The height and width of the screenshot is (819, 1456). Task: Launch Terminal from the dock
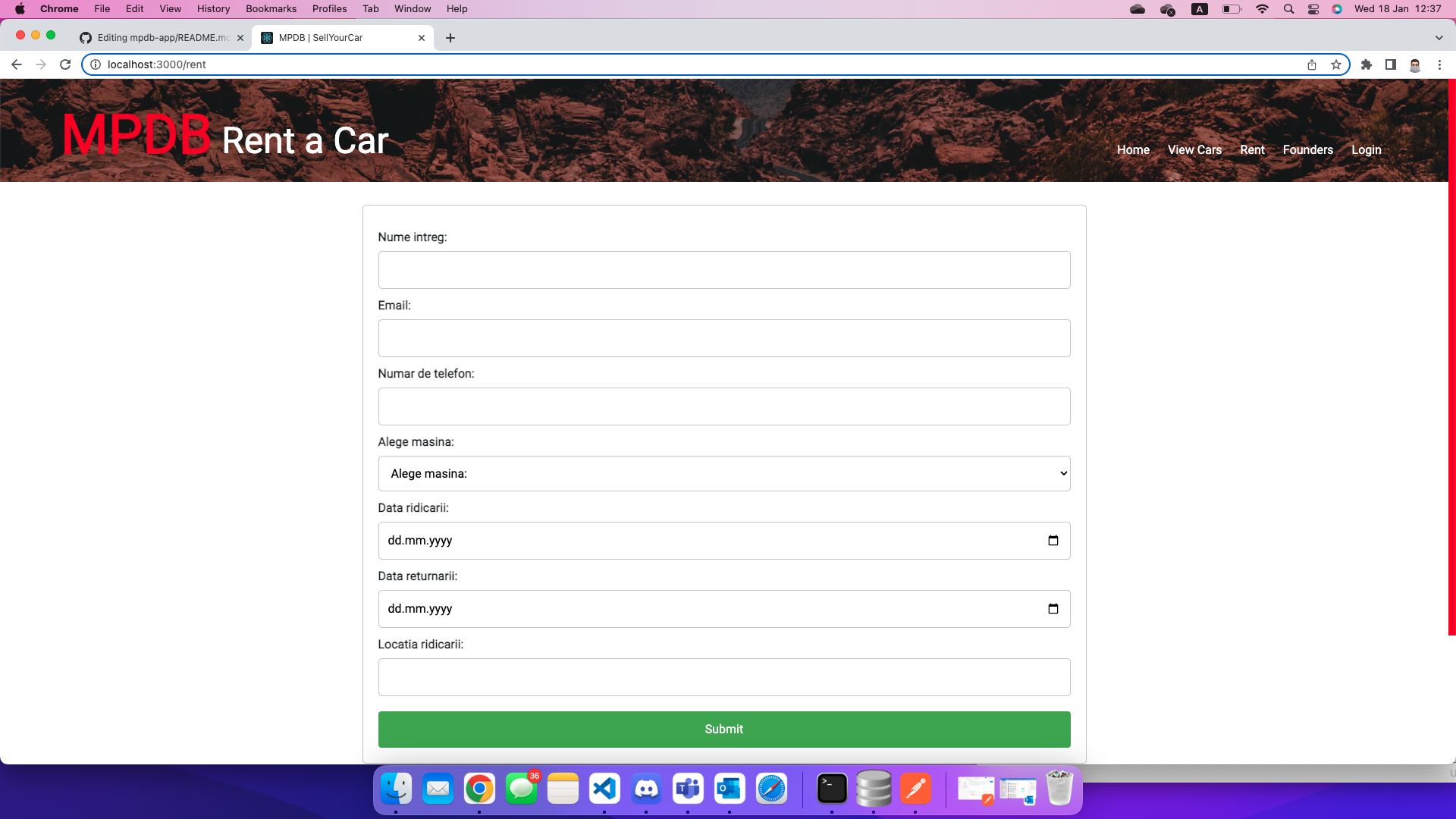(832, 789)
